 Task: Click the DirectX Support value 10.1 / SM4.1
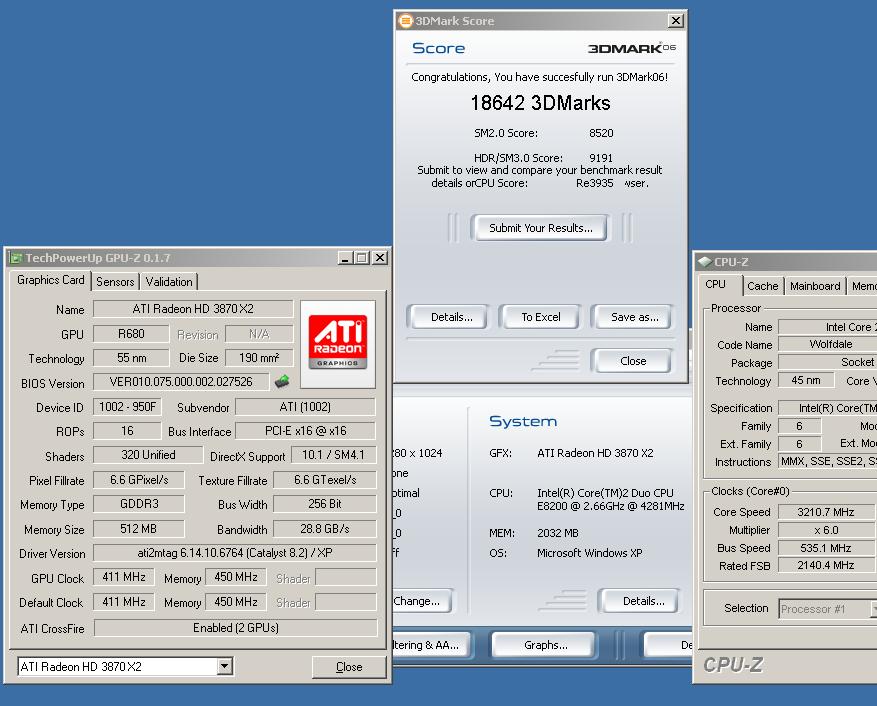(x=333, y=455)
